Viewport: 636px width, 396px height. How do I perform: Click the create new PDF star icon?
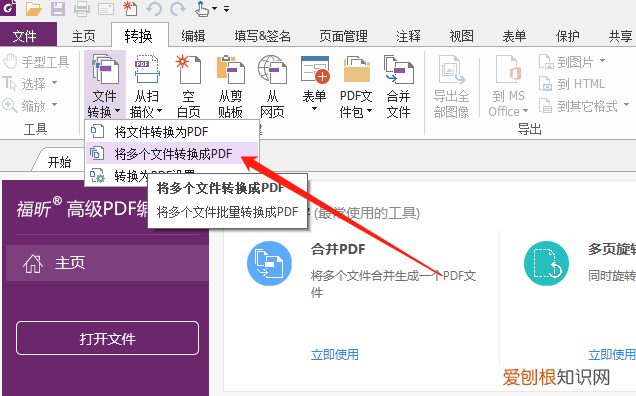pyautogui.click(x=130, y=8)
